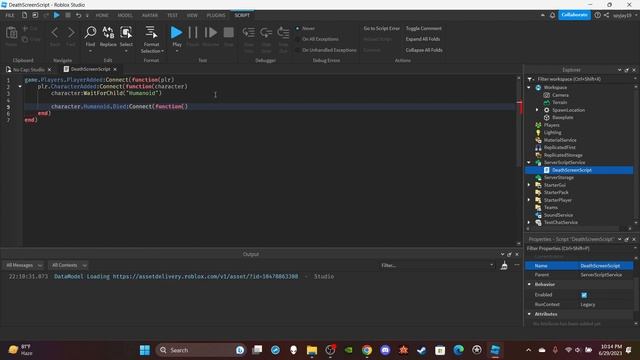This screenshot has width=640, height=360.
Task: Open Discord from the taskbar
Action: click(x=385, y=350)
